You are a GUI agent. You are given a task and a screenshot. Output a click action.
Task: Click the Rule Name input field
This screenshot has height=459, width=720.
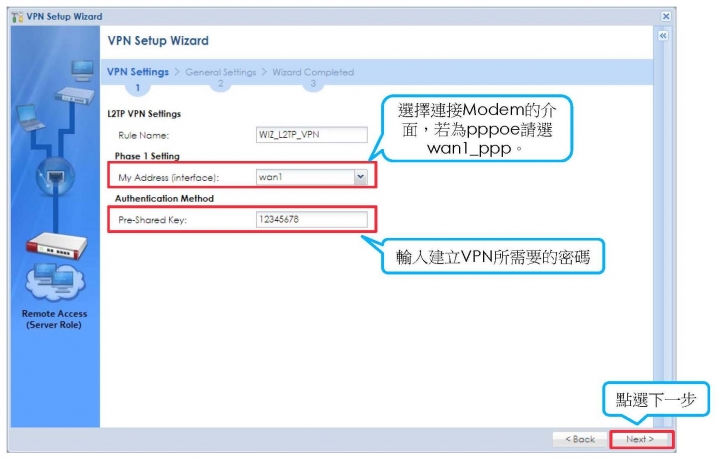[312, 135]
